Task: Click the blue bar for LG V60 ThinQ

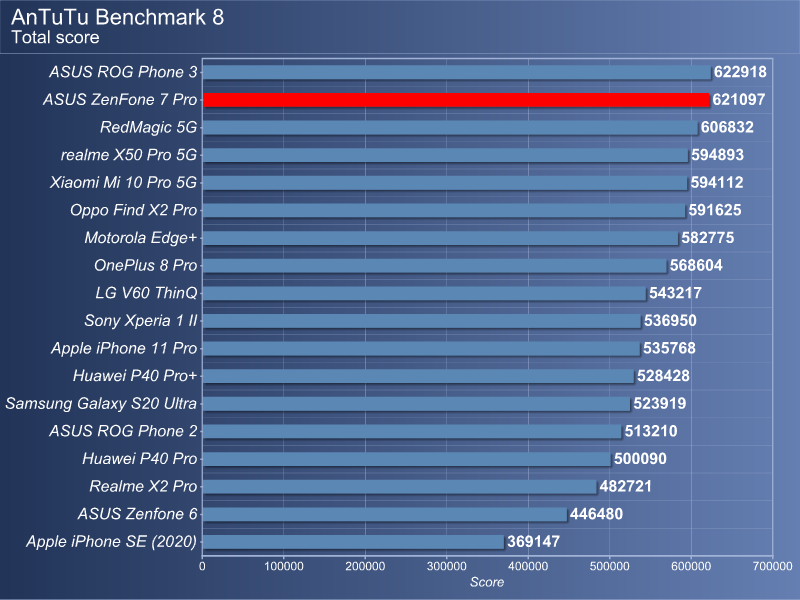Action: 424,293
